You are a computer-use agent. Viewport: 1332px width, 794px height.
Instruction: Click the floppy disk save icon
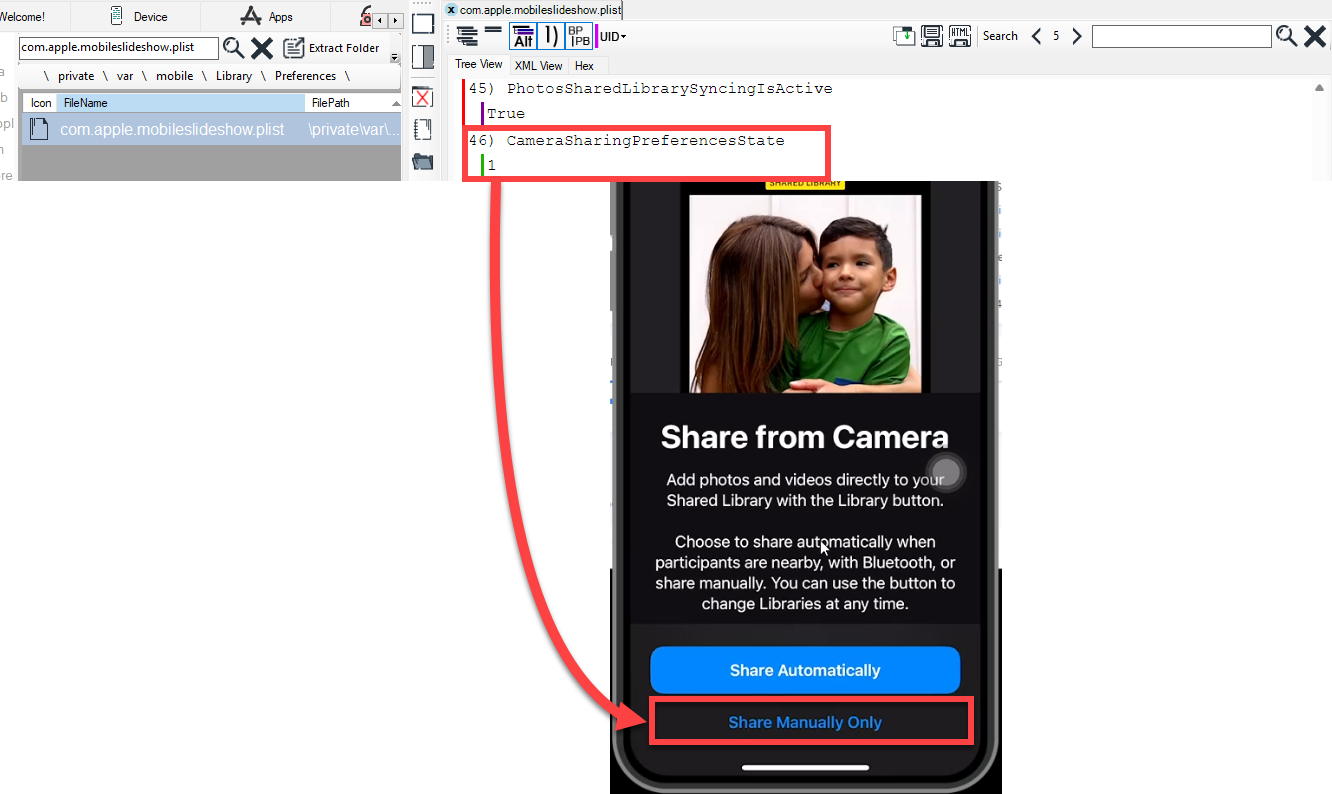tap(932, 36)
